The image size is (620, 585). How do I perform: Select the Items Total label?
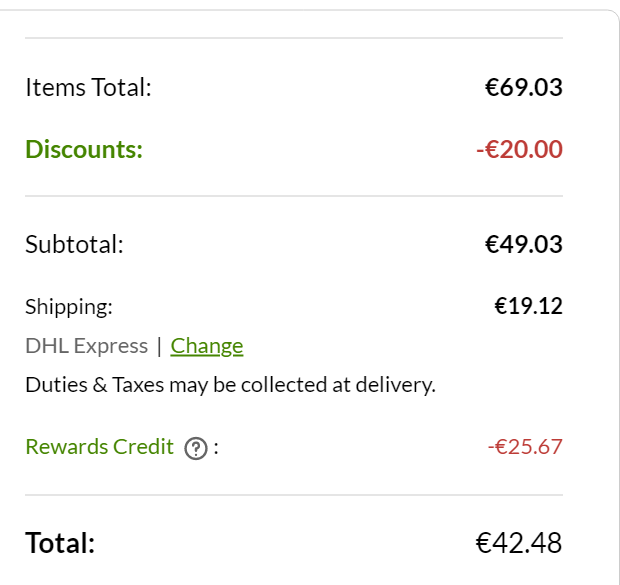click(x=88, y=87)
